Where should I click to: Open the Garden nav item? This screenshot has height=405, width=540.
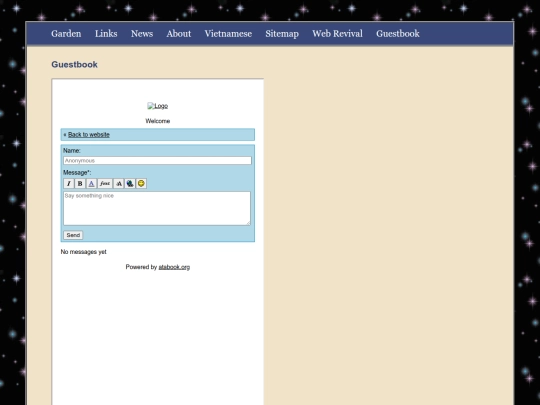(x=66, y=34)
